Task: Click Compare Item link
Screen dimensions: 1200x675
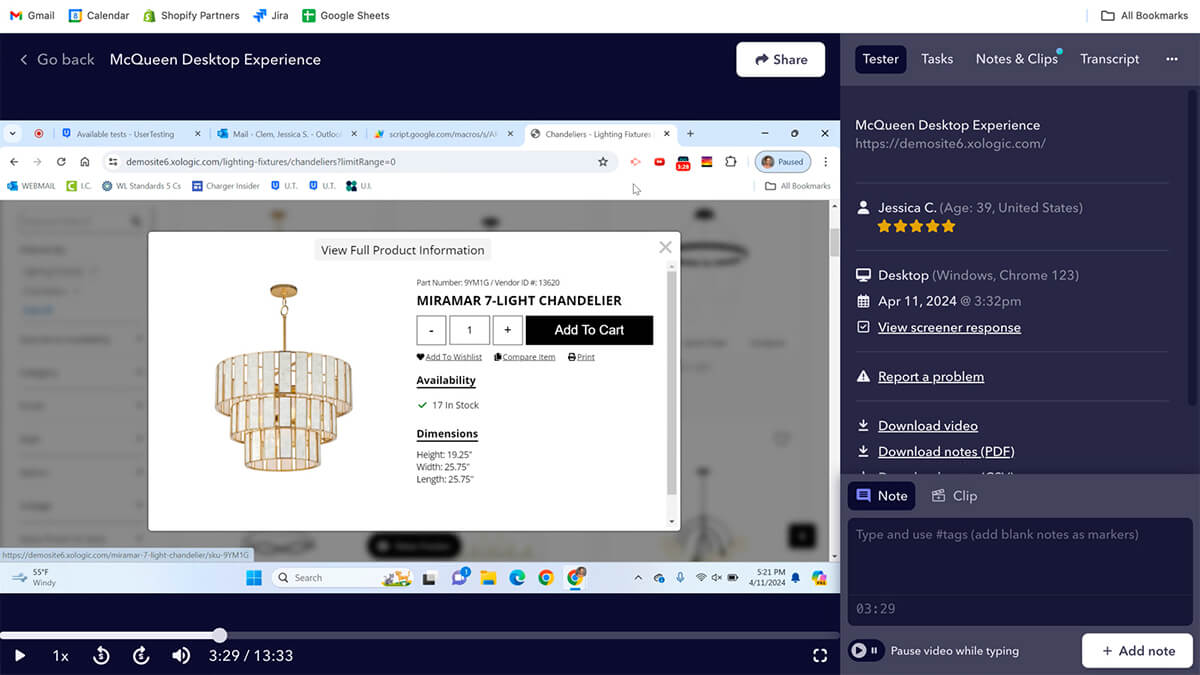Action: click(524, 357)
